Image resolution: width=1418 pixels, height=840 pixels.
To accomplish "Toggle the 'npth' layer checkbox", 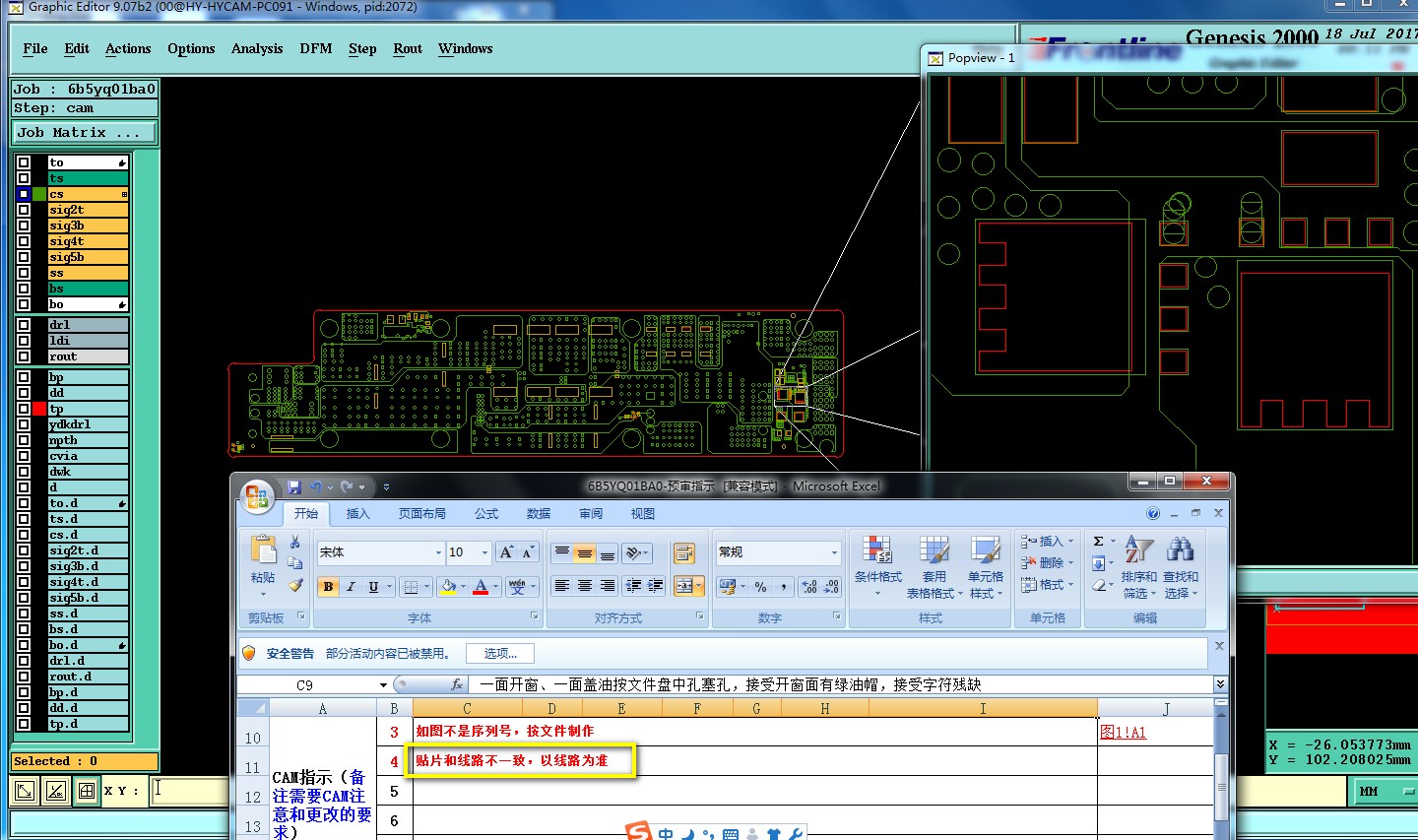I will pyautogui.click(x=24, y=440).
